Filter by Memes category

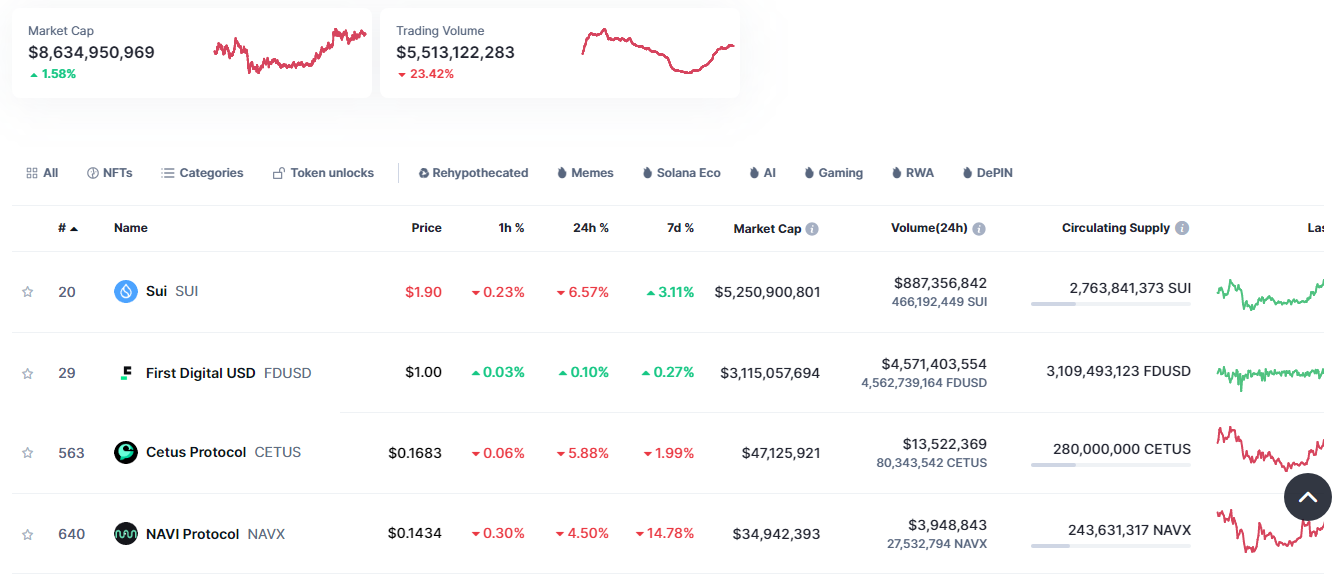tap(585, 173)
